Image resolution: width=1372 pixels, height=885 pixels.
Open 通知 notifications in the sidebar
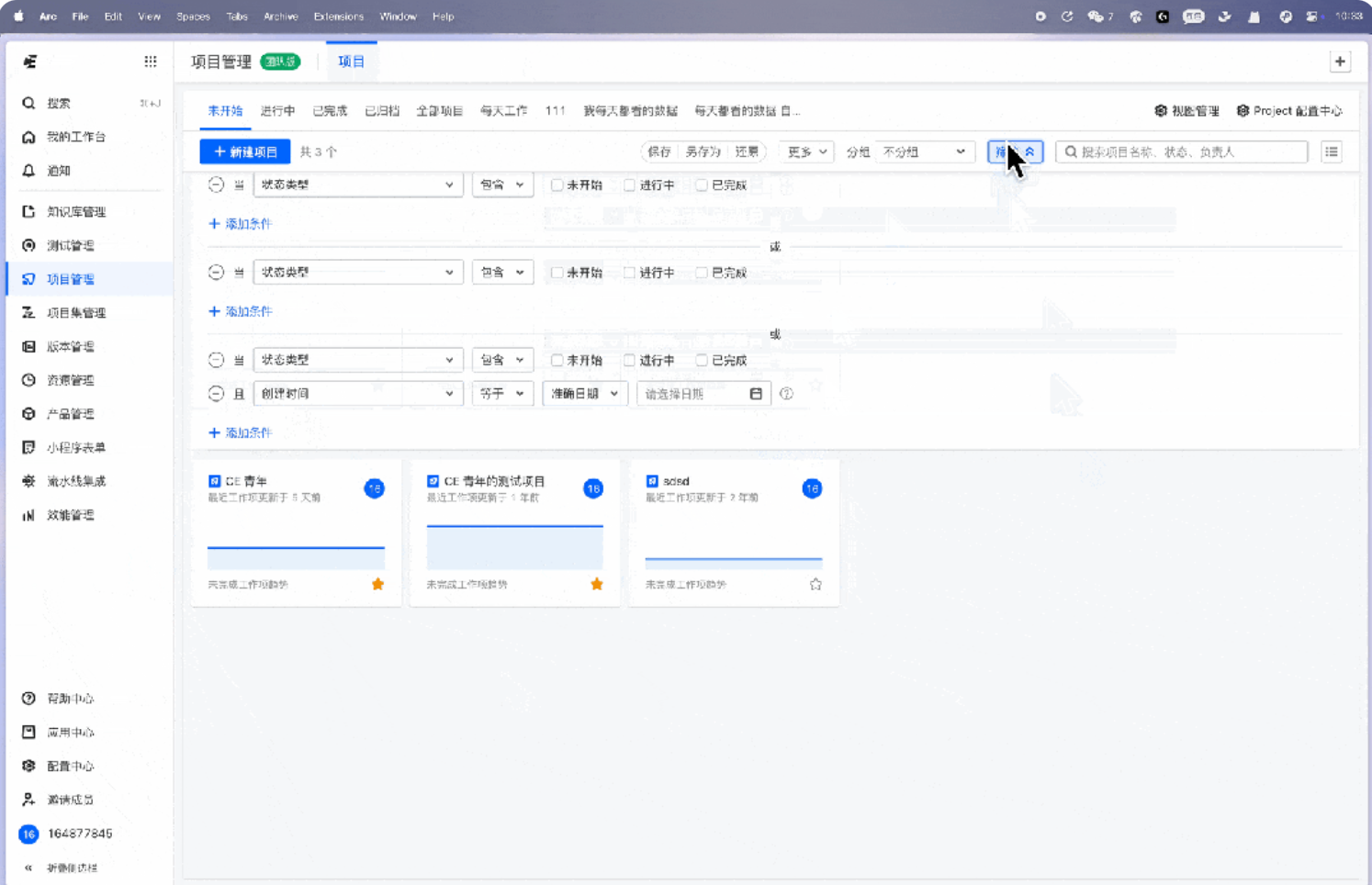[59, 171]
